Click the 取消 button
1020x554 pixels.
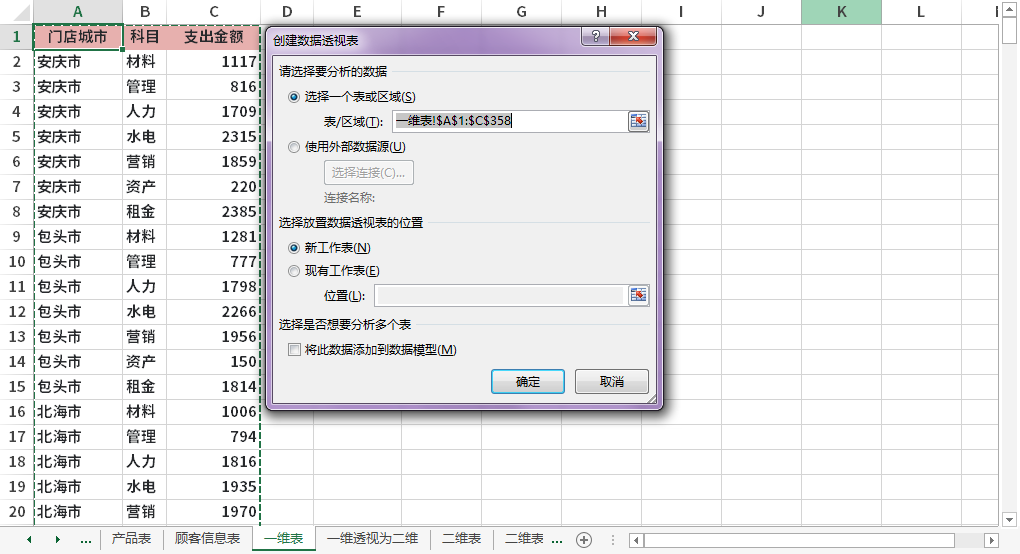[611, 382]
